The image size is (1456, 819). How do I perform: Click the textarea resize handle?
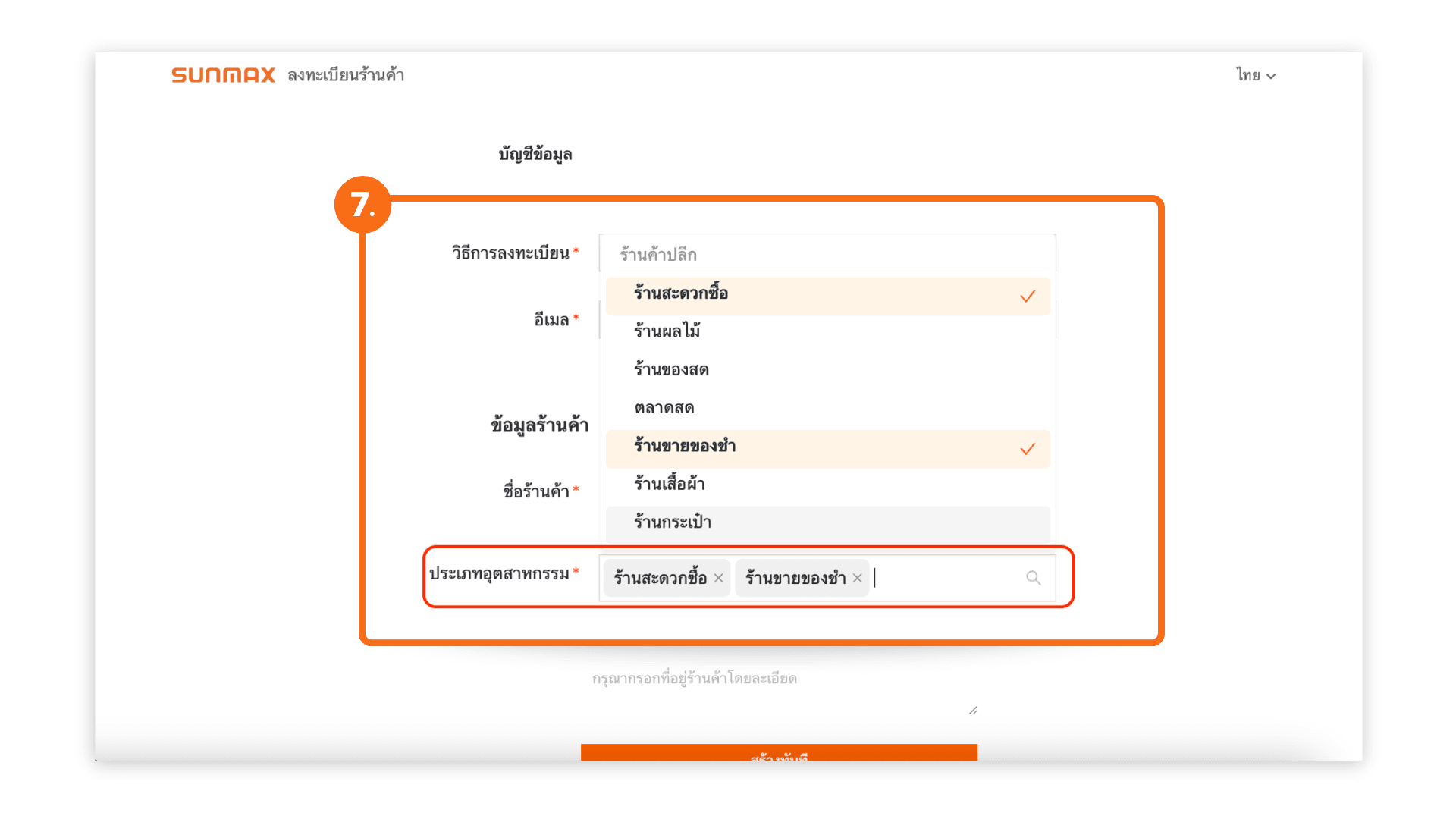pos(973,711)
